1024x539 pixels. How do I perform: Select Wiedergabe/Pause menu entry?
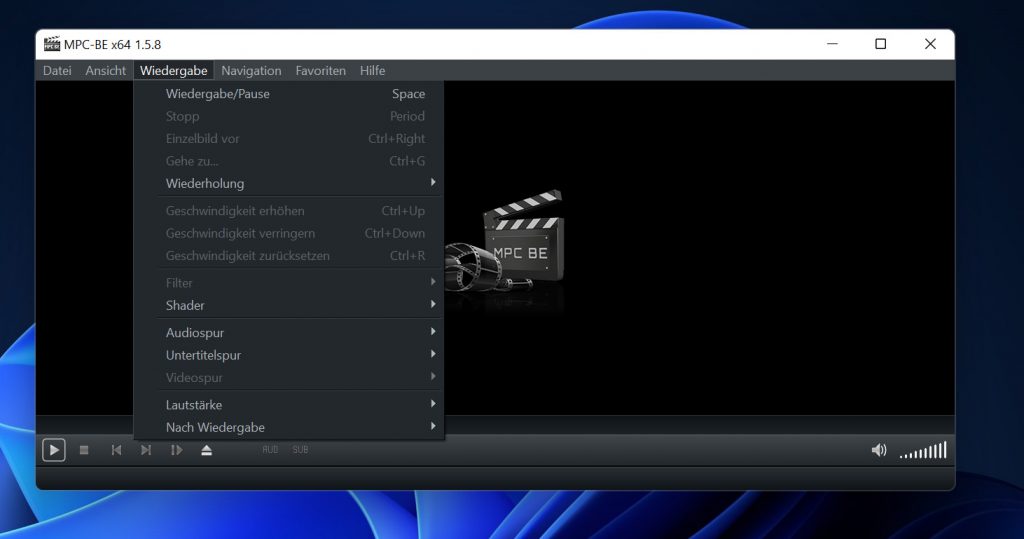(289, 94)
